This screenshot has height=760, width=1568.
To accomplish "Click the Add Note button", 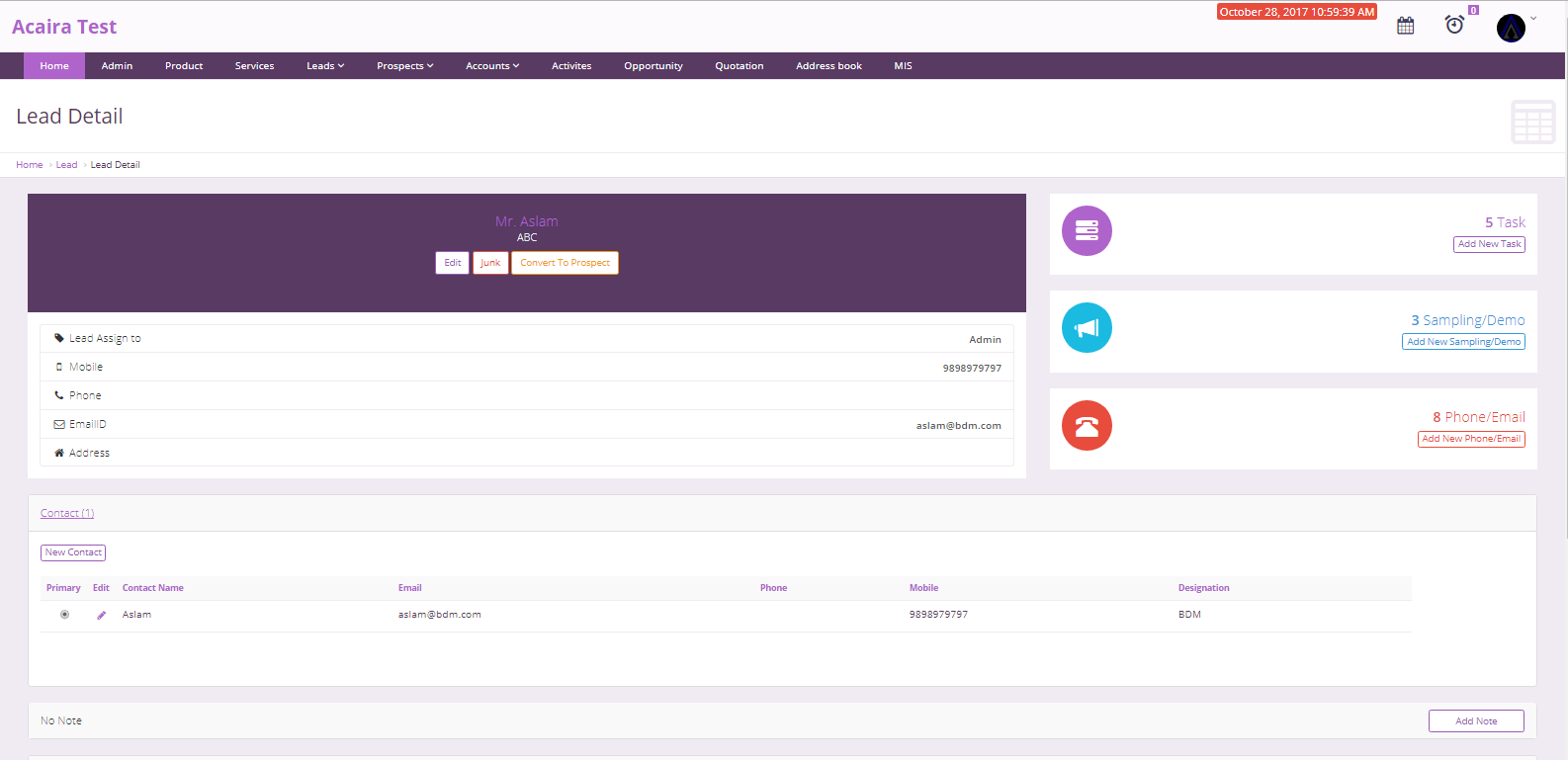I will (x=1475, y=721).
